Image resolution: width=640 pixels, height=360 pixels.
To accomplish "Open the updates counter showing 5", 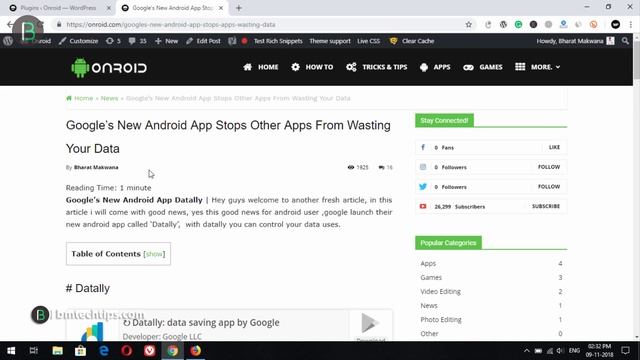I will pos(113,41).
